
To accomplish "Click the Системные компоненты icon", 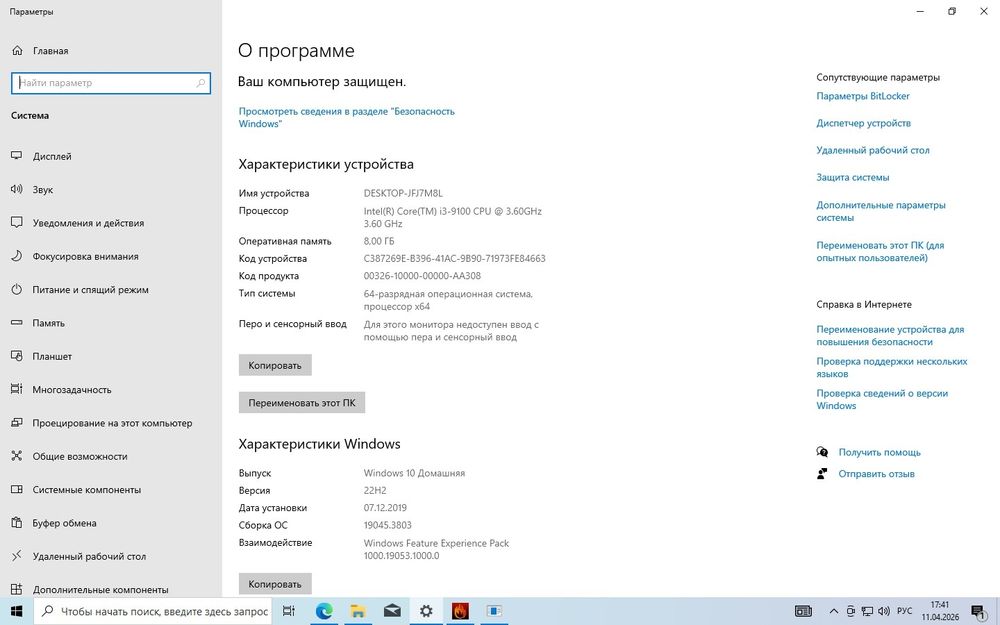I will 17,489.
